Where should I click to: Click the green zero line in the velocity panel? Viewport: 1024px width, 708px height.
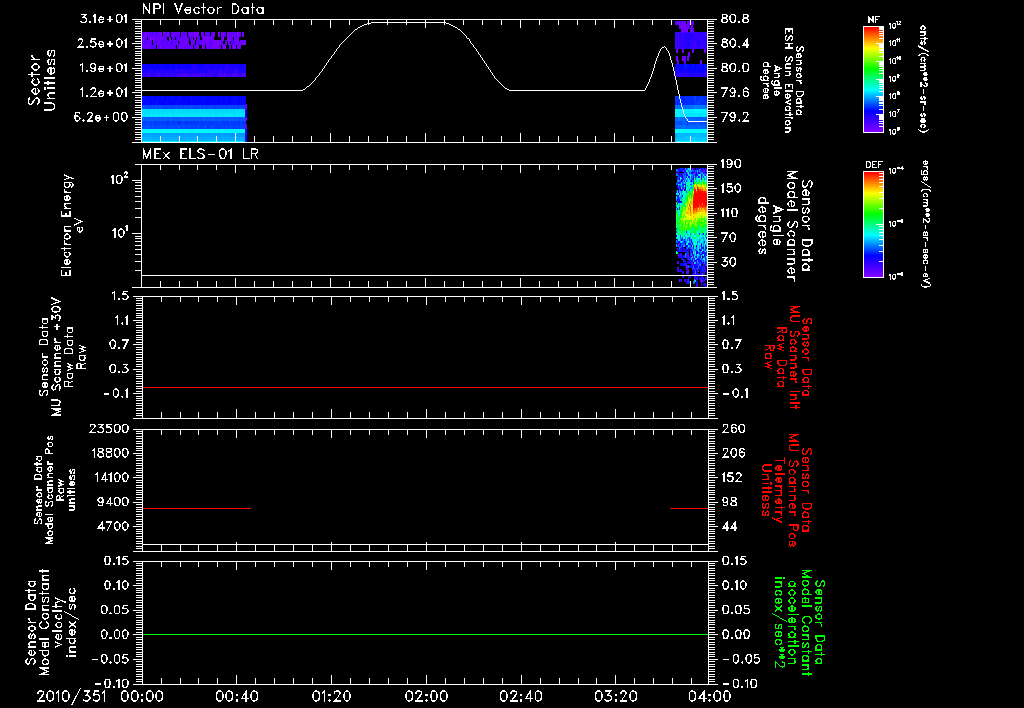point(425,634)
